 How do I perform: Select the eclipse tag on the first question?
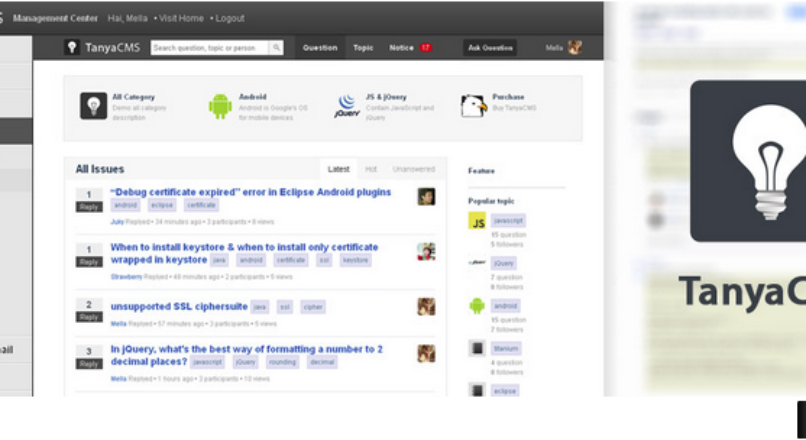pyautogui.click(x=162, y=205)
